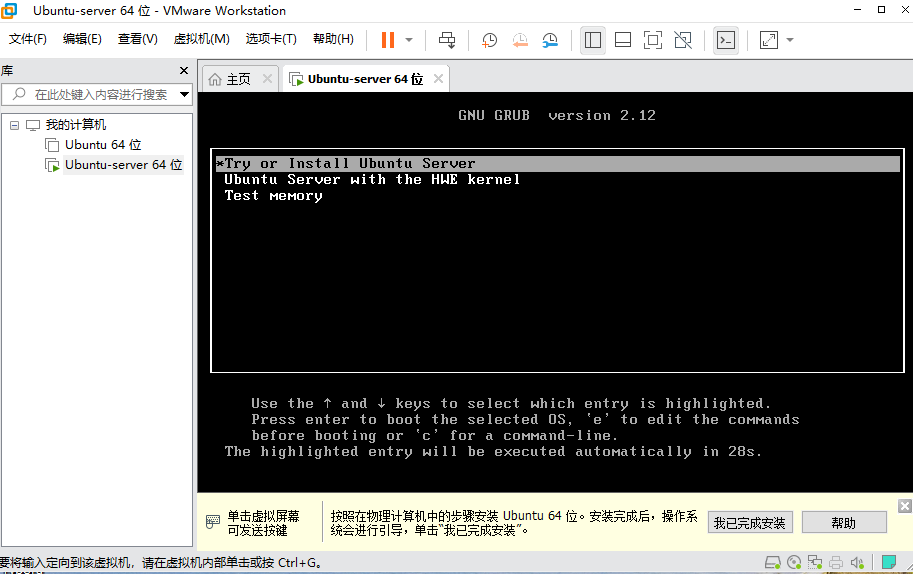This screenshot has width=913, height=574.
Task: Switch to the 主页 tab
Action: (238, 79)
